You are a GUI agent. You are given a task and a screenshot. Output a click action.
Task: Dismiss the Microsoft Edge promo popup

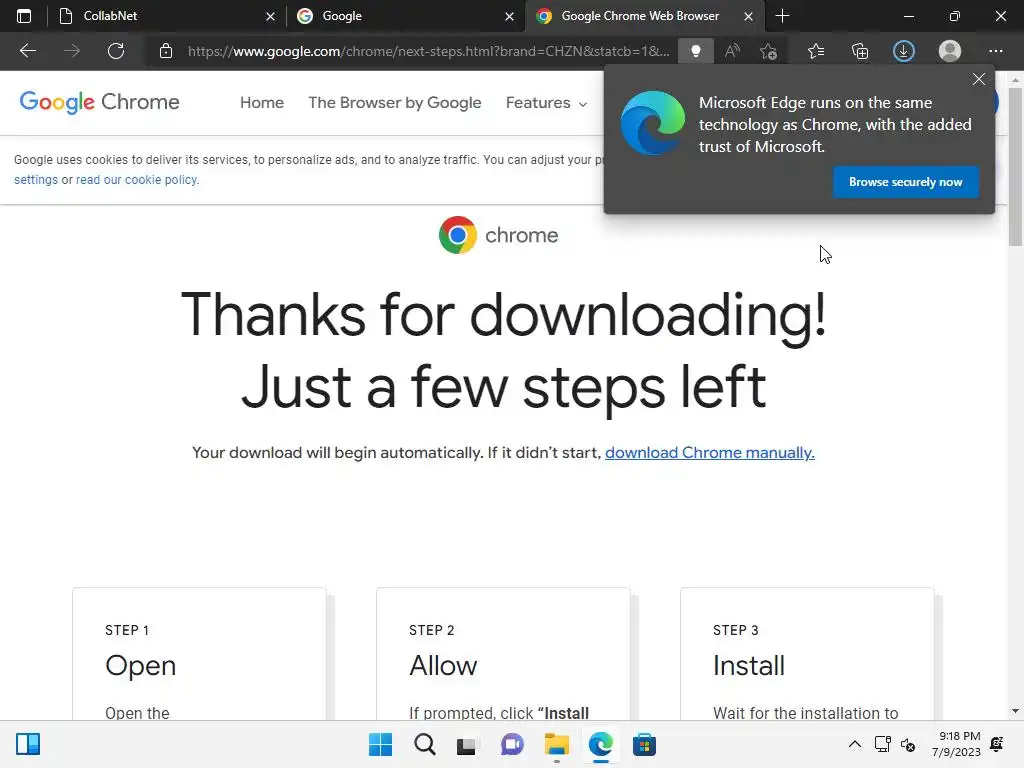point(978,79)
